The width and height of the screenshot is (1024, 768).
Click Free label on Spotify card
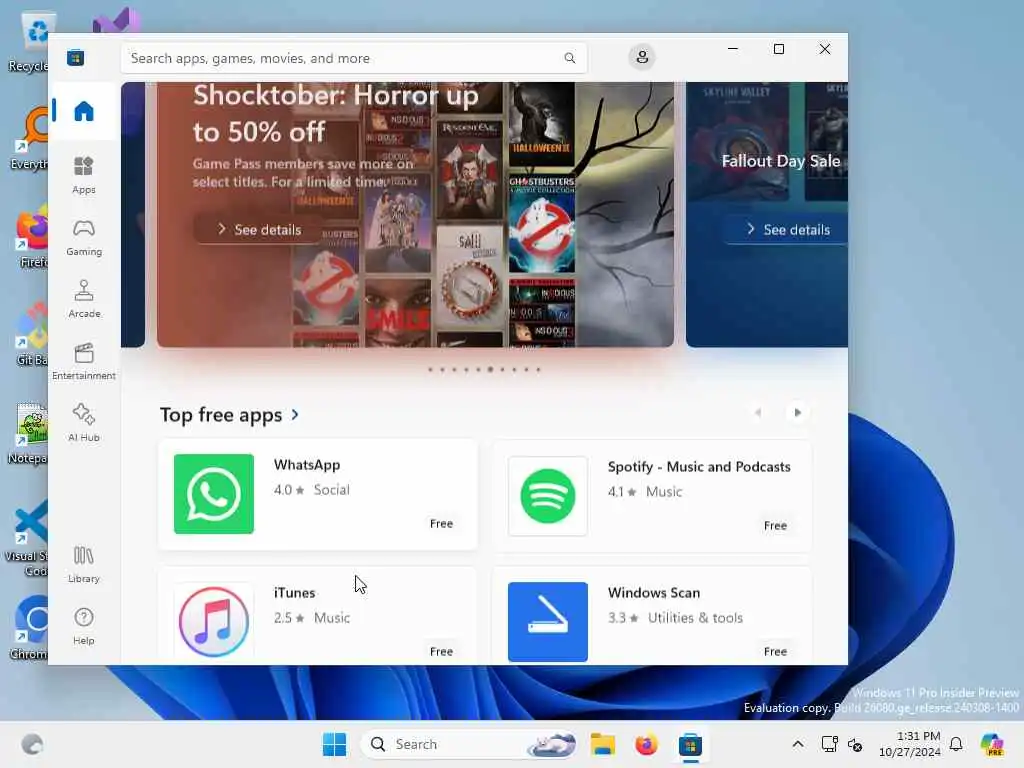pos(775,526)
